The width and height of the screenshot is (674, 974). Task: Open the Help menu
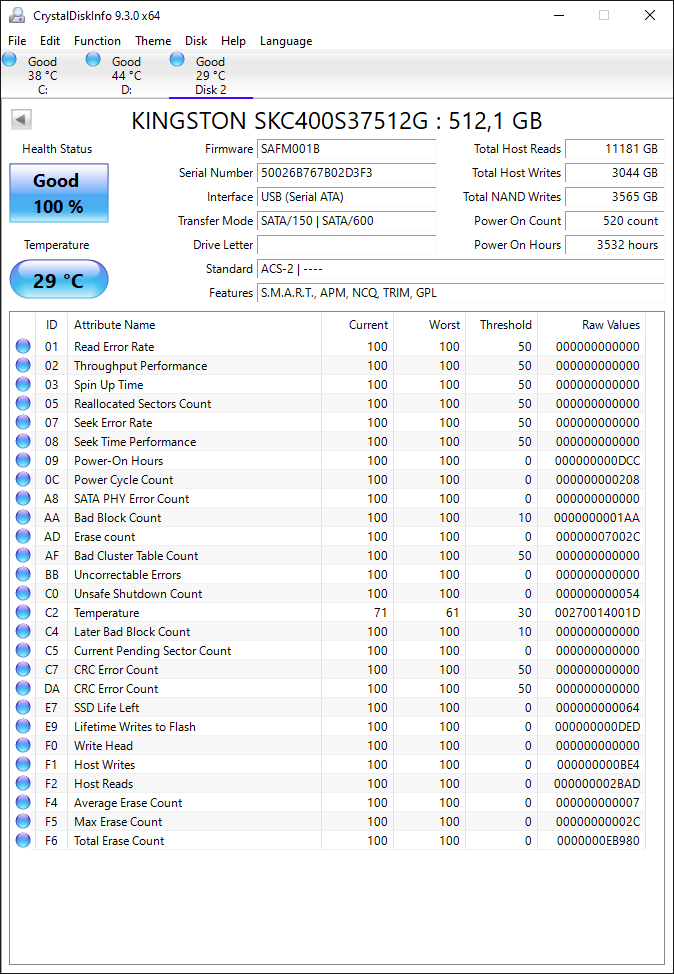pos(234,41)
